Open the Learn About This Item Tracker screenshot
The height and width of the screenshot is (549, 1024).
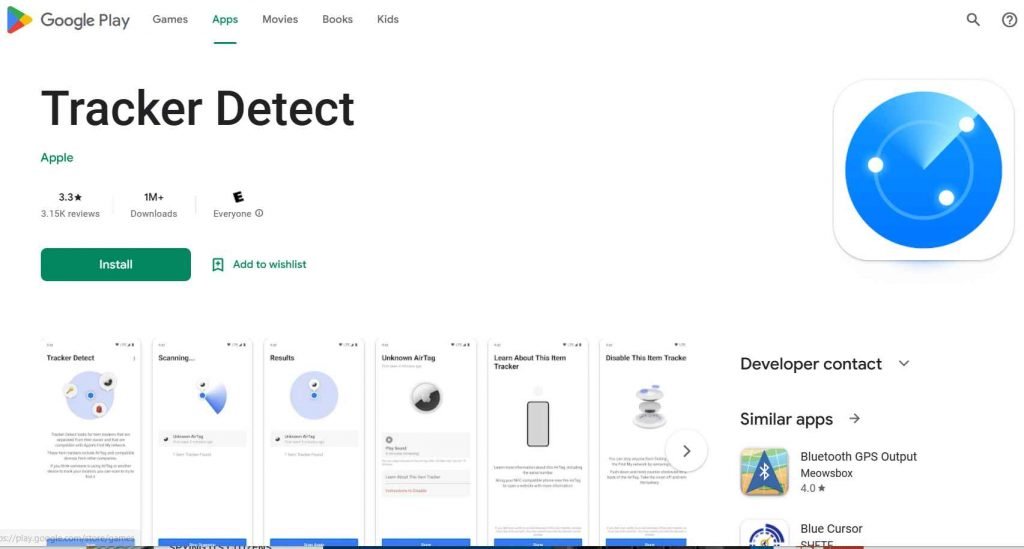tap(537, 442)
